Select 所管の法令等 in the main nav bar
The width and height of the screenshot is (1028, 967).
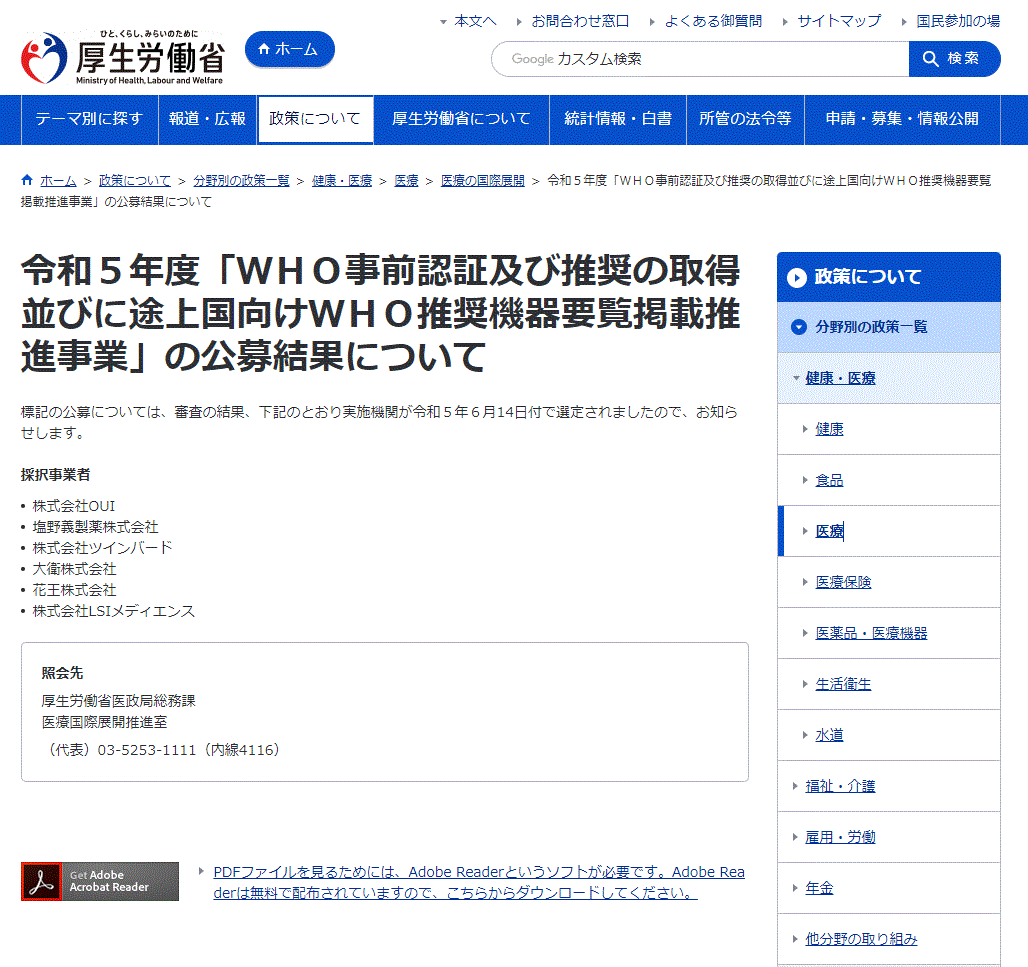point(745,119)
